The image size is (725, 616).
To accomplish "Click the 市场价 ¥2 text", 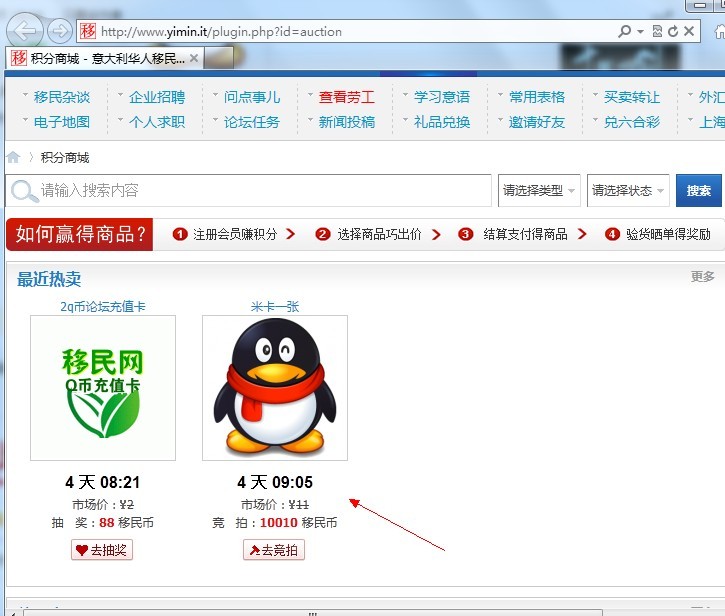I will [x=103, y=505].
